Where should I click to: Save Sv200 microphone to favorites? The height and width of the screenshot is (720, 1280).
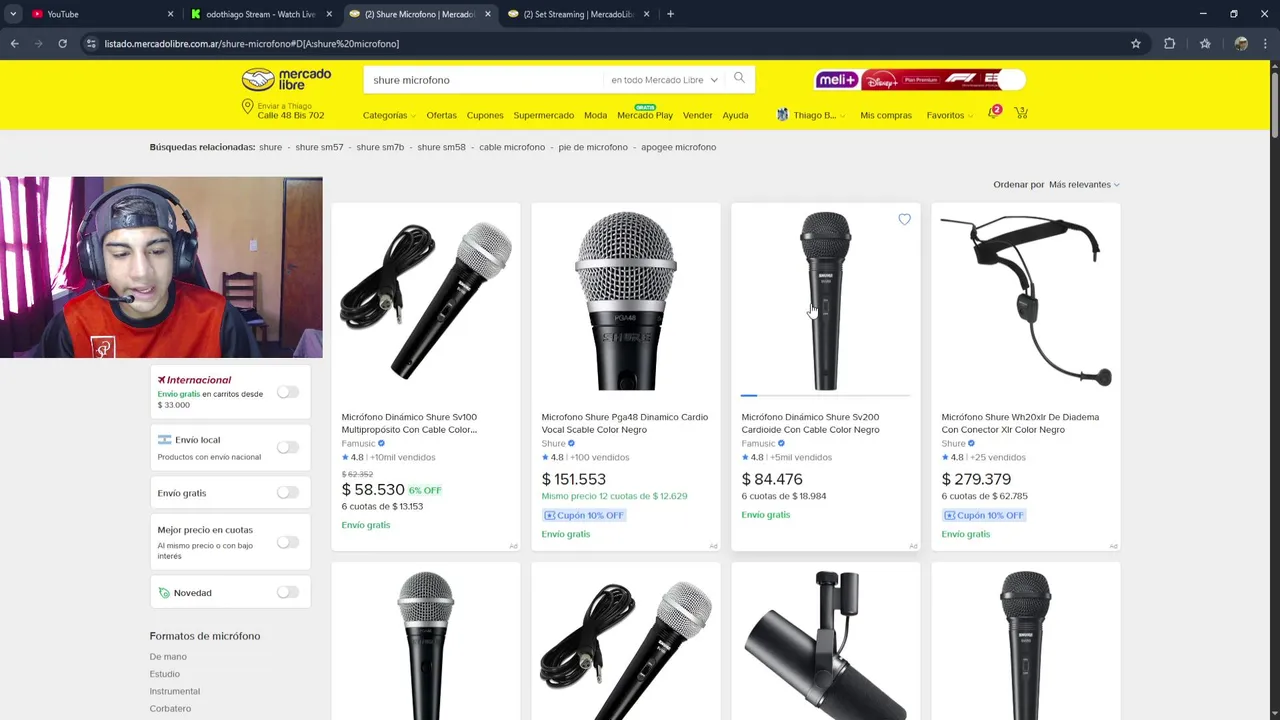pyautogui.click(x=904, y=220)
